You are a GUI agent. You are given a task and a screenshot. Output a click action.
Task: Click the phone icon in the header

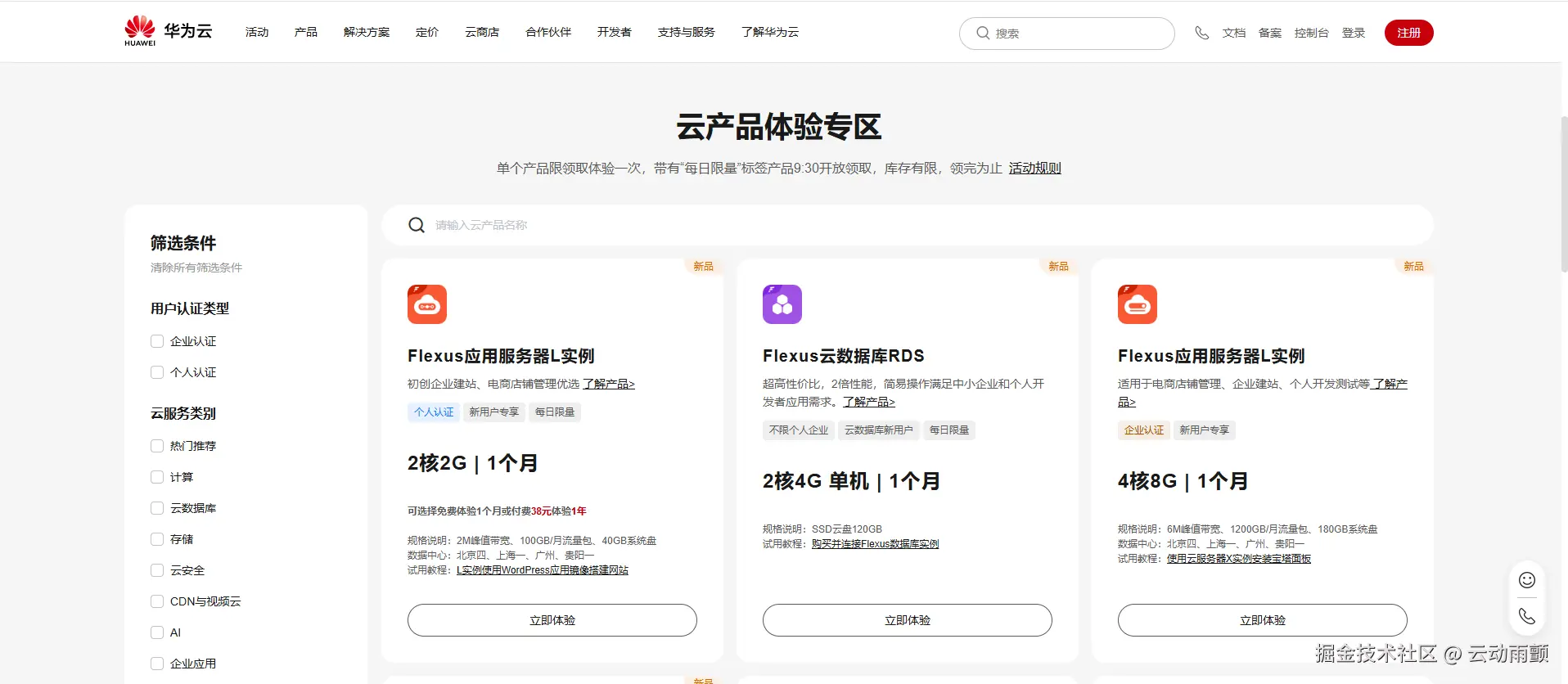coord(1201,33)
